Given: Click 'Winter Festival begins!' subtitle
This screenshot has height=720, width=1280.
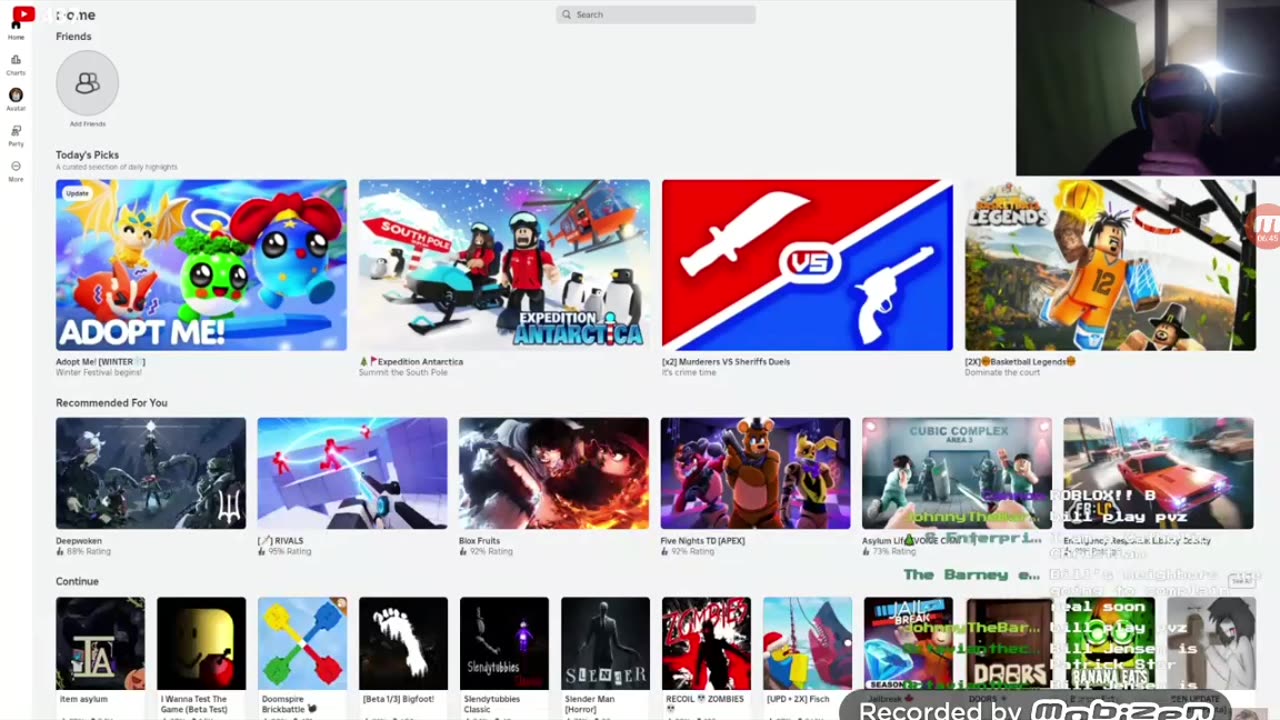Looking at the screenshot, I should pos(99,373).
